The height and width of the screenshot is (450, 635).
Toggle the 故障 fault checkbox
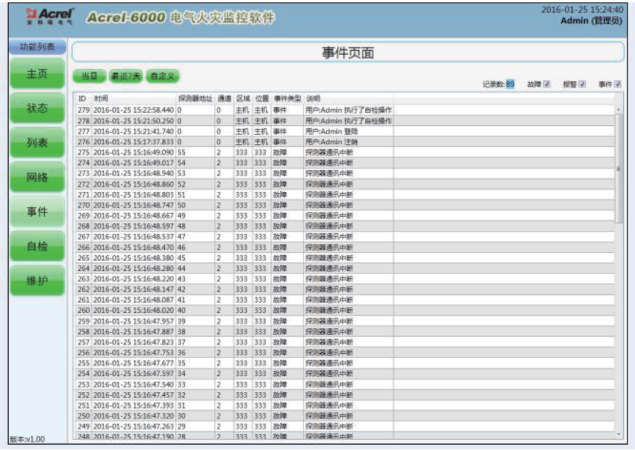pos(547,84)
